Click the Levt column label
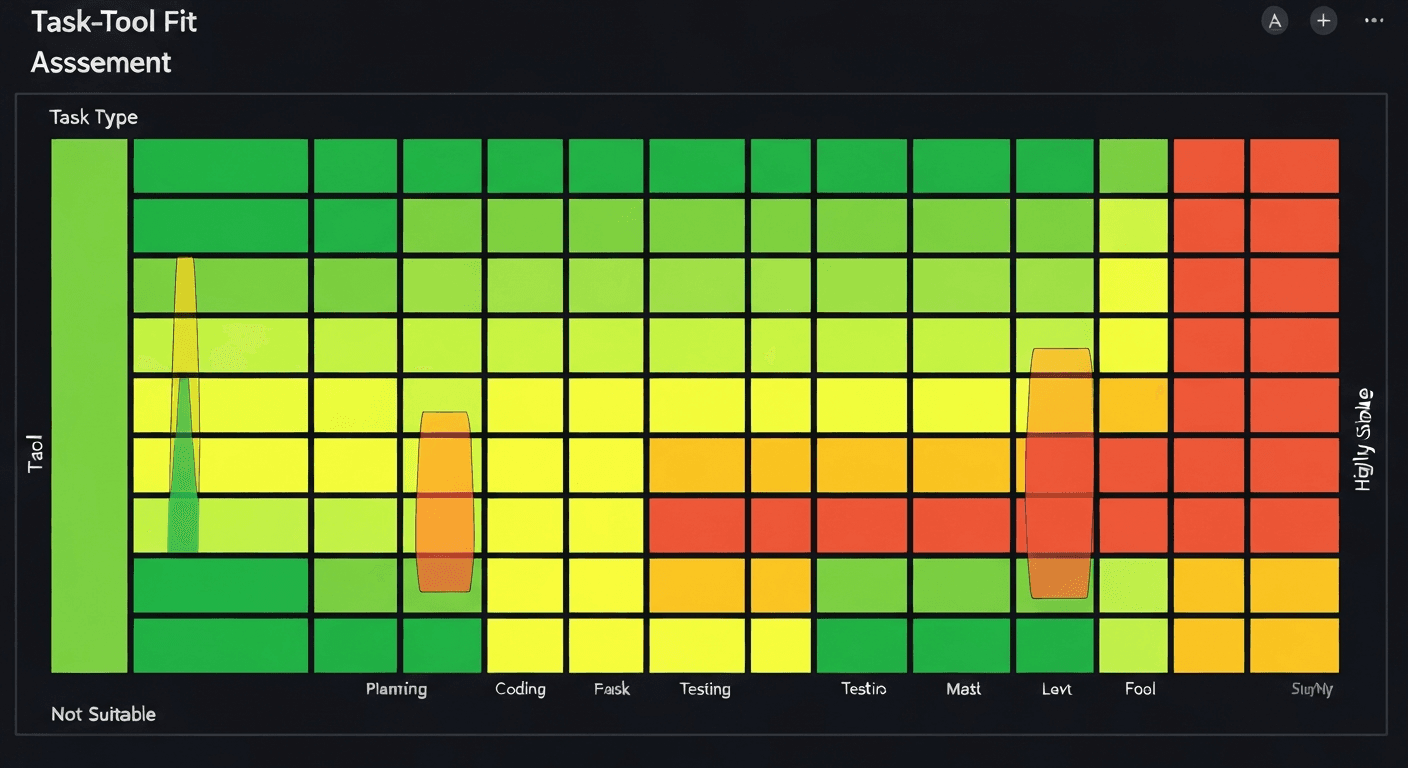The image size is (1408, 768). coord(1056,689)
